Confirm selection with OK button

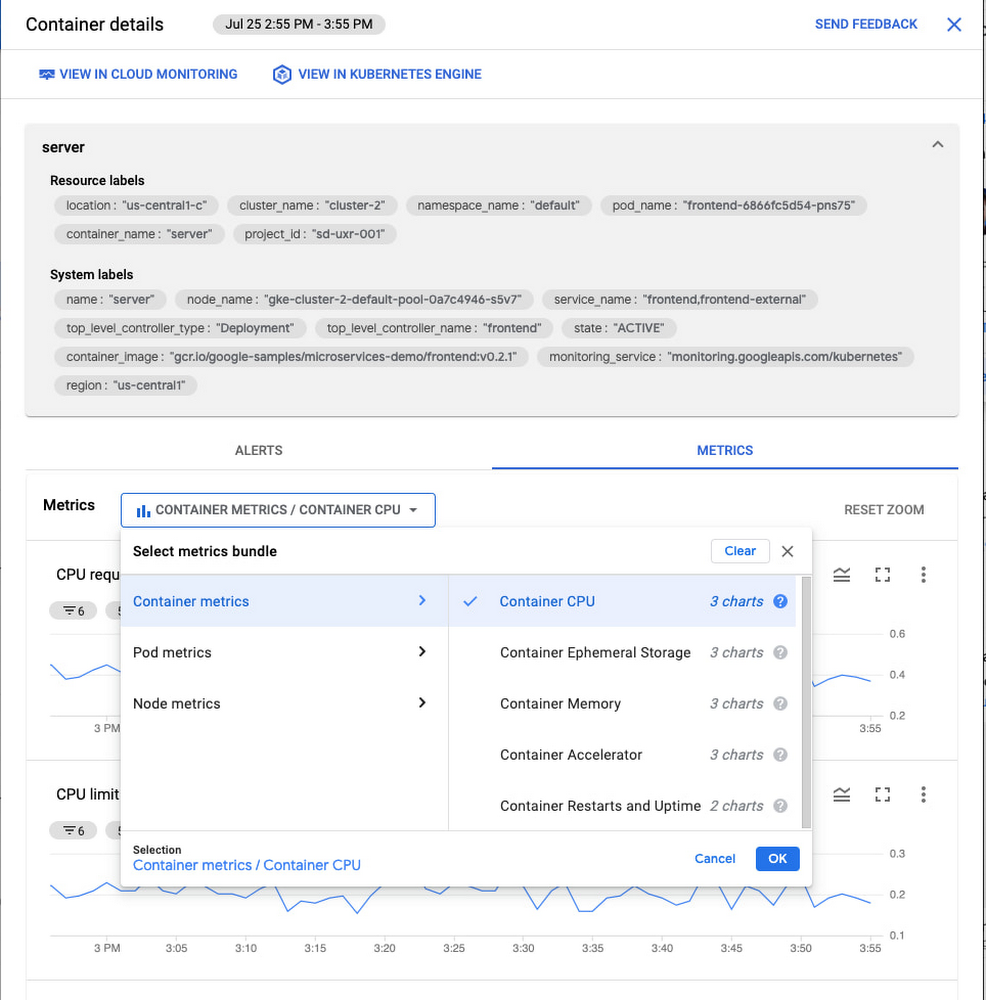click(777, 858)
